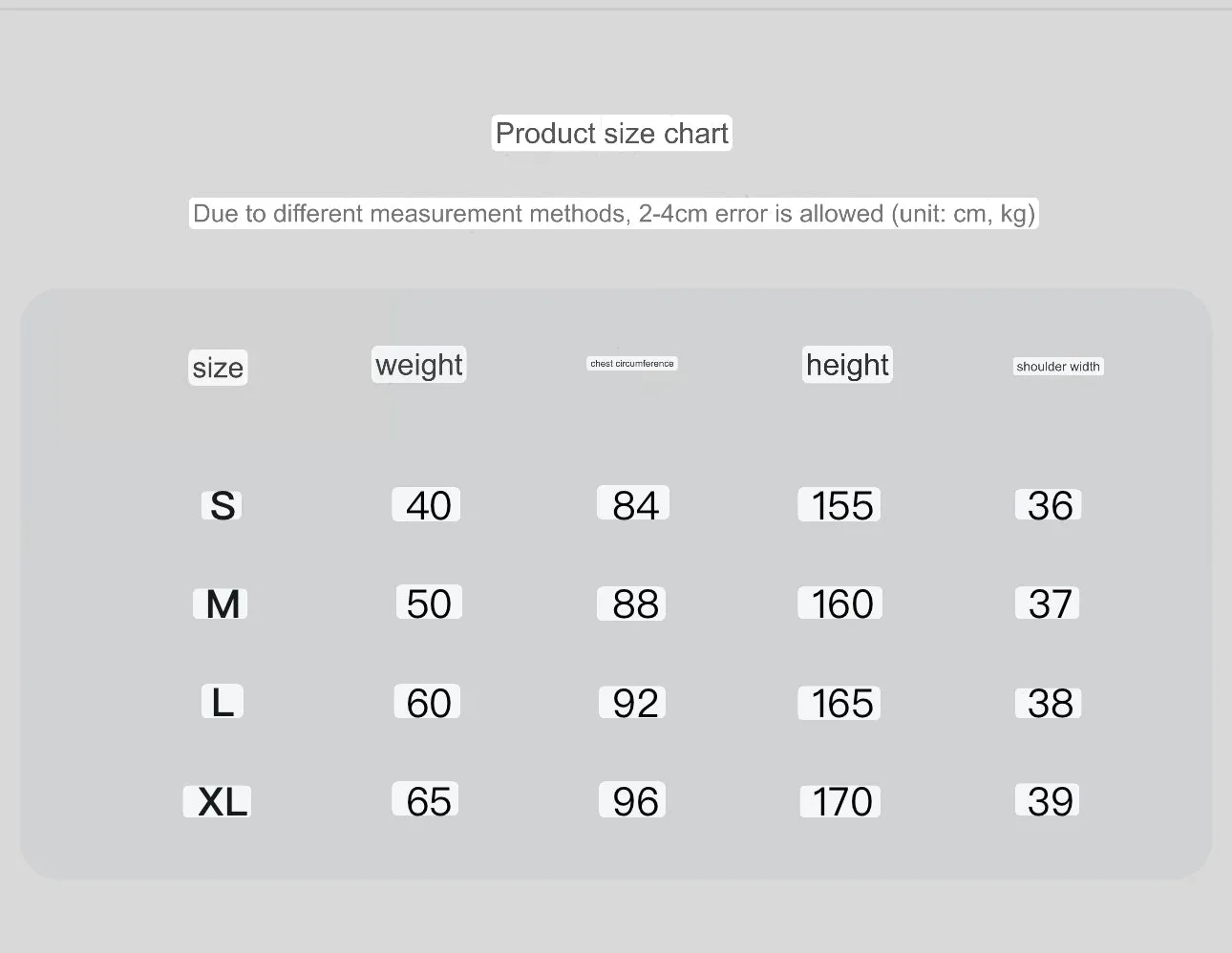Screen dimensions: 1232x953
Task: Click chest value 84 for size S
Action: pyautogui.click(x=633, y=503)
